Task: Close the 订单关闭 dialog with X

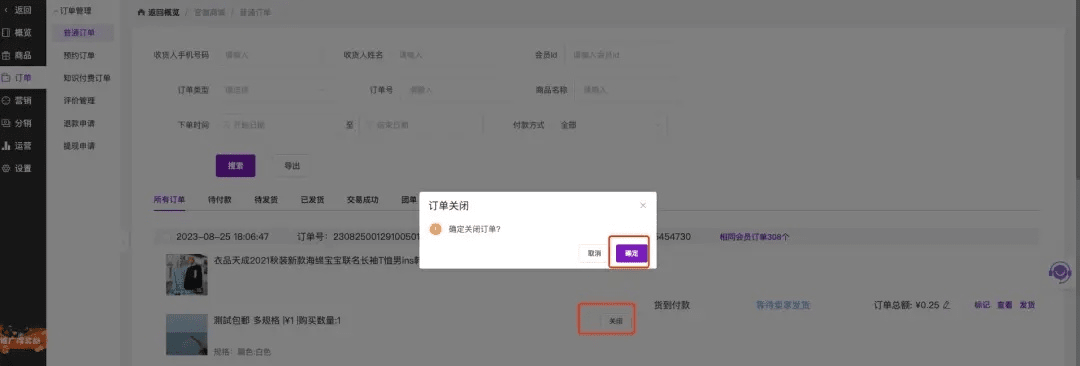Action: (x=643, y=205)
